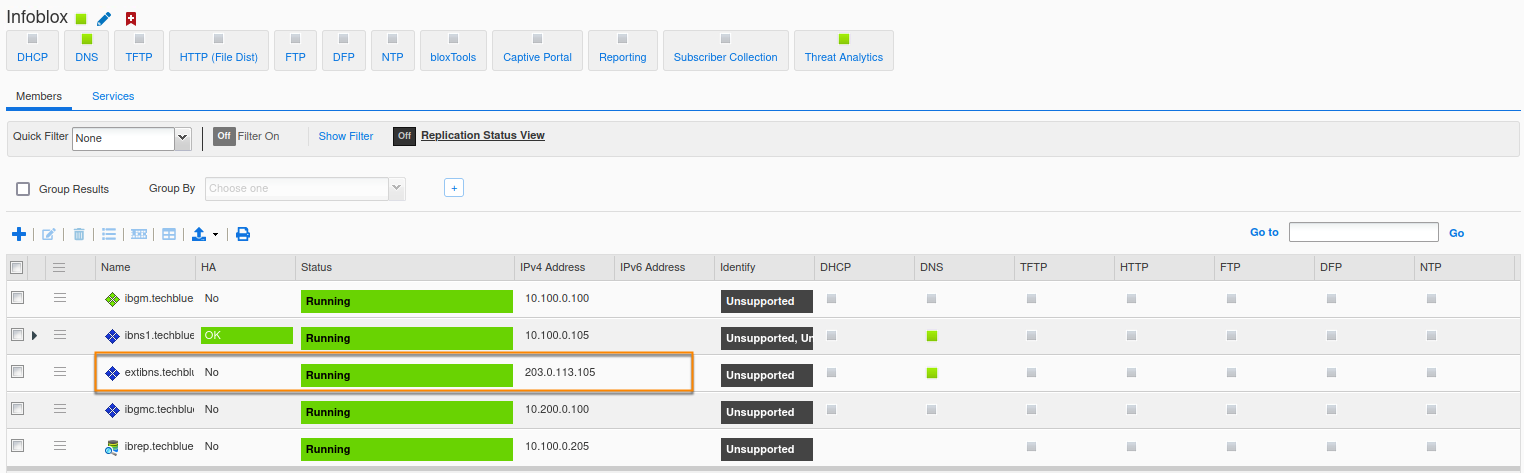The height and width of the screenshot is (473, 1524).
Task: Expand the ibns1.techblue row arrow
Action: 34,335
